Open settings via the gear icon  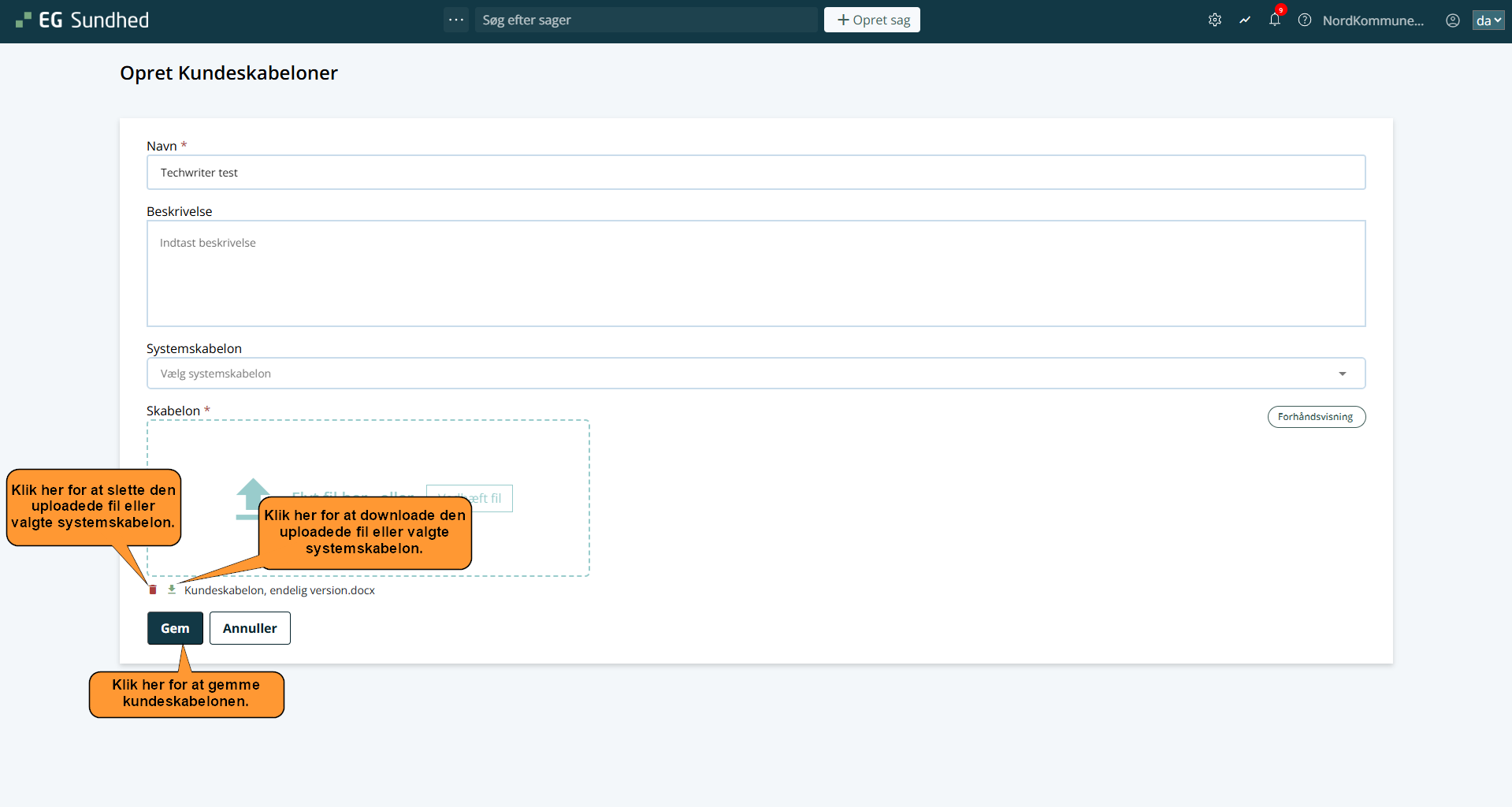point(1215,20)
